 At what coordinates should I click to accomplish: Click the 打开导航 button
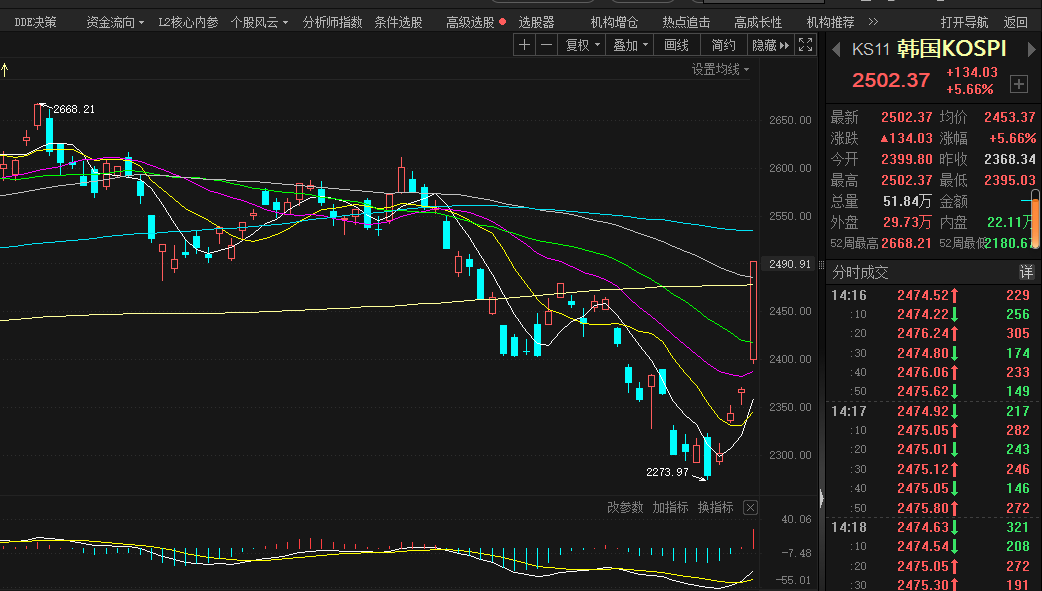point(964,21)
